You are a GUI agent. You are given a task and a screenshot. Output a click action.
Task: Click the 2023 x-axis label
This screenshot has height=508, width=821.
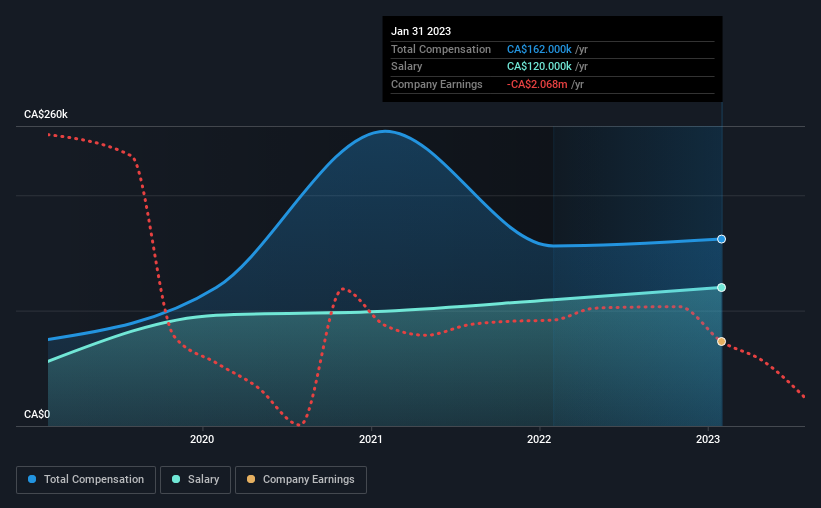pos(708,439)
